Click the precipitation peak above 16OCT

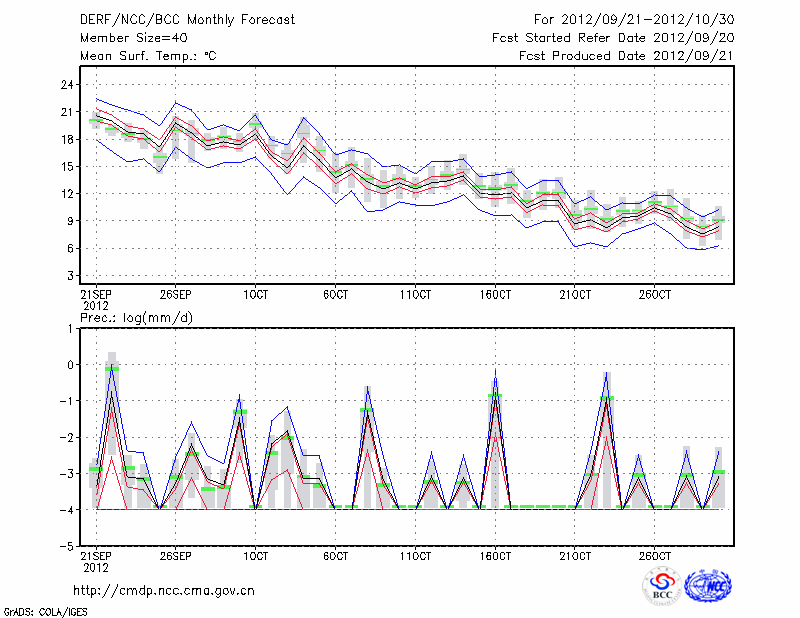point(495,372)
